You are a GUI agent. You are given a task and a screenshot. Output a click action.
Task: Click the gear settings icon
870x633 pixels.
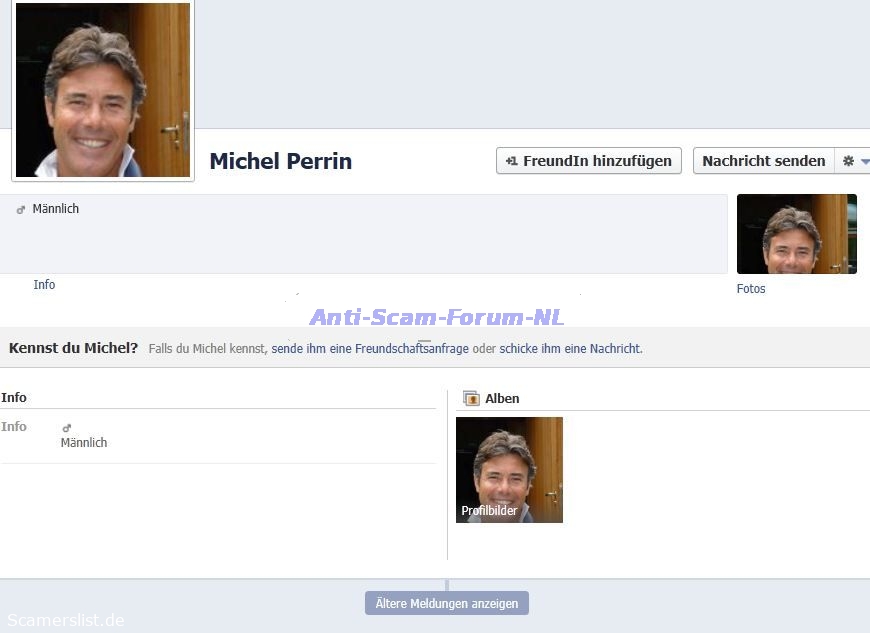(x=849, y=161)
